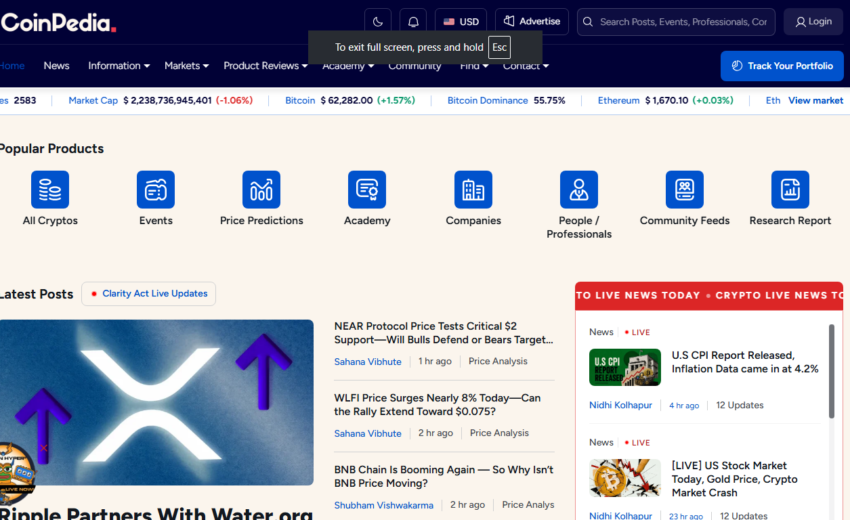Open the Community menu item
This screenshot has height=520, width=850.
[415, 66]
